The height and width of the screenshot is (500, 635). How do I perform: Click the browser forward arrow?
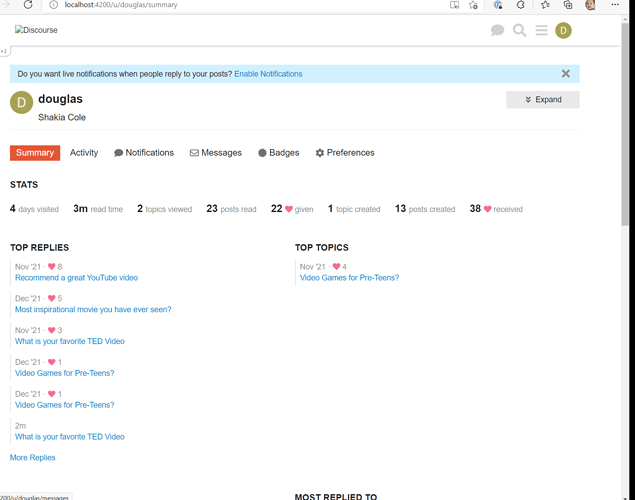click(6, 5)
